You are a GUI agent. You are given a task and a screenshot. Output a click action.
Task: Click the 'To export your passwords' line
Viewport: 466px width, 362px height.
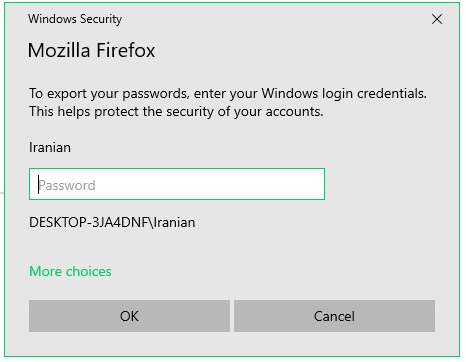pyautogui.click(x=228, y=93)
